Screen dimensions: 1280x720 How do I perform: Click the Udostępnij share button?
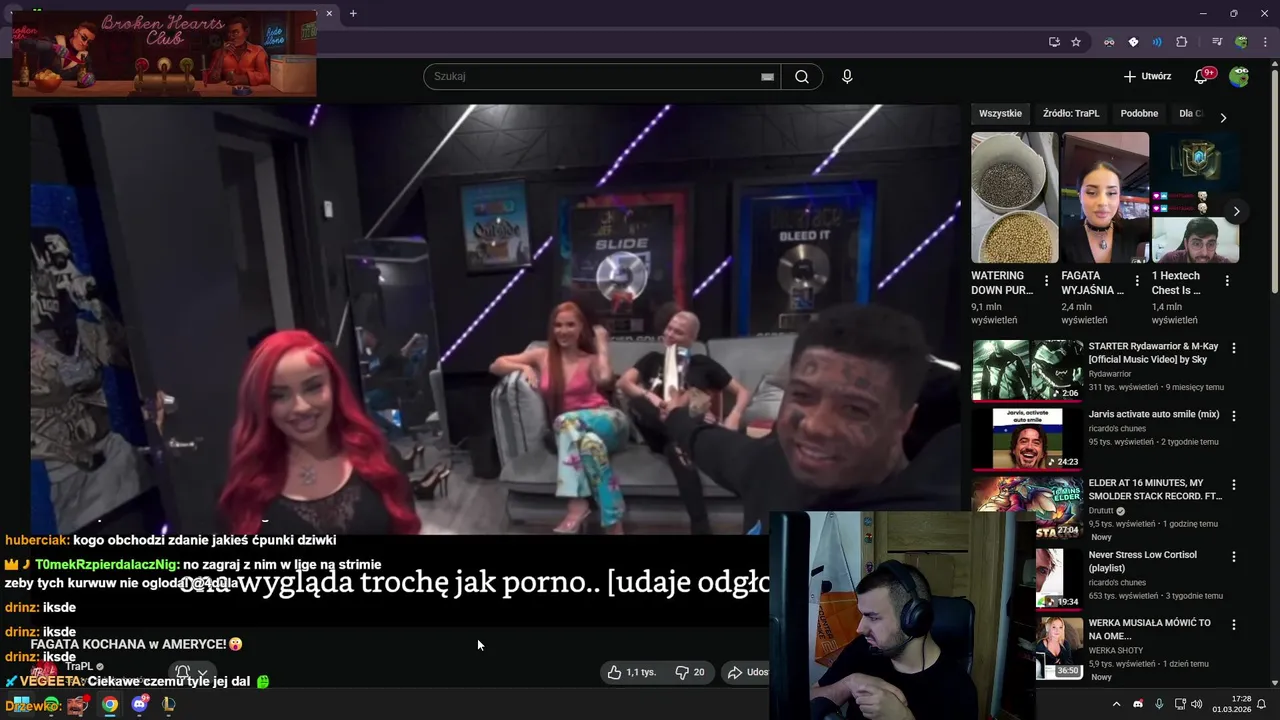(x=747, y=672)
